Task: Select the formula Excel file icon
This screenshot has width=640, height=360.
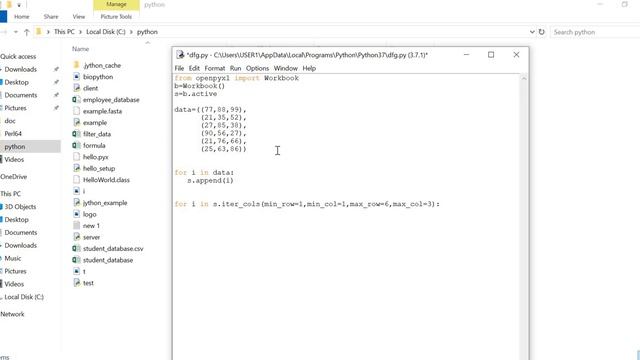Action: 76,145
